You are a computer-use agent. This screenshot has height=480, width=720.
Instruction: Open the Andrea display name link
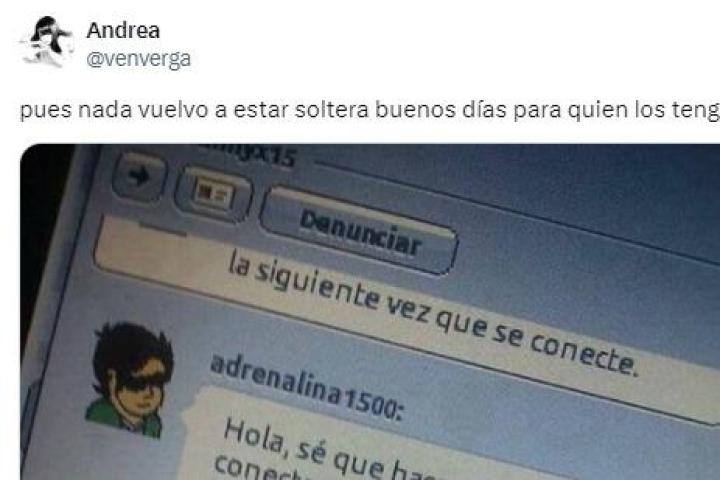(x=123, y=31)
